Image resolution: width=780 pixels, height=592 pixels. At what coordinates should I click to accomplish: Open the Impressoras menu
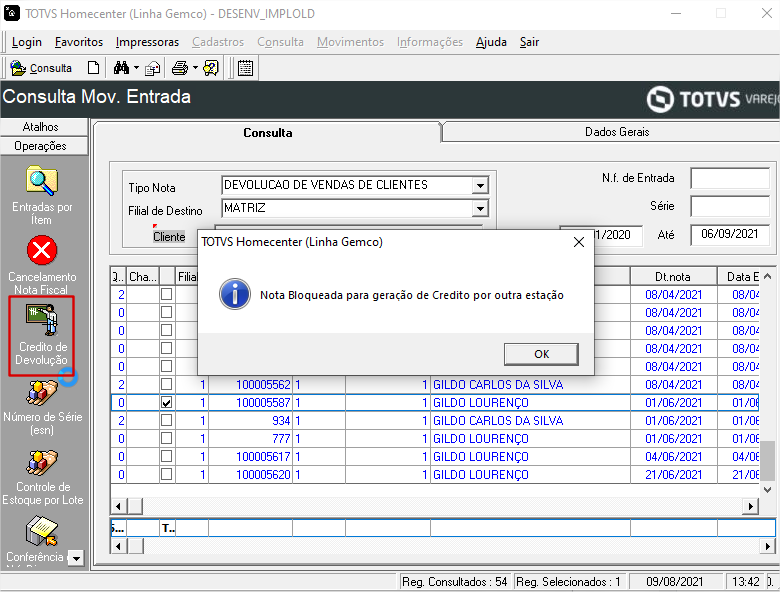pos(147,42)
